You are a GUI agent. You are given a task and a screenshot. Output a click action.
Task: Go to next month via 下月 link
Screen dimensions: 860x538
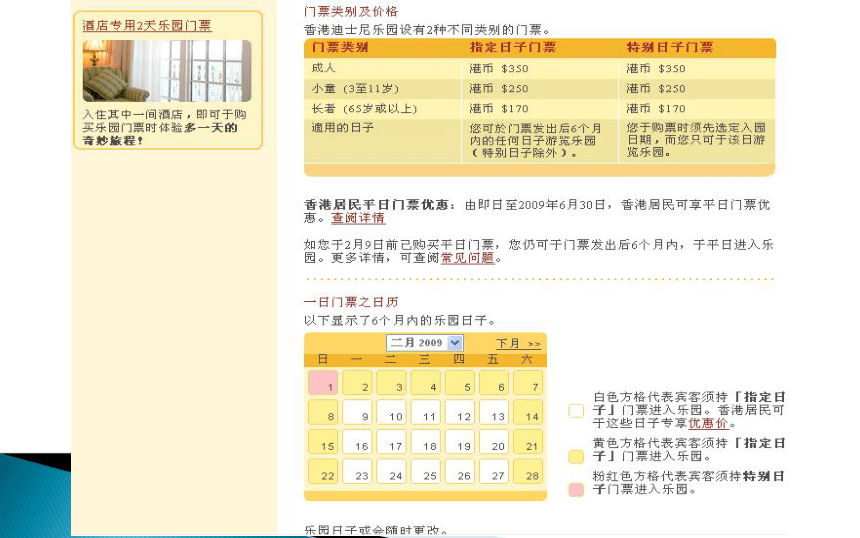(518, 344)
